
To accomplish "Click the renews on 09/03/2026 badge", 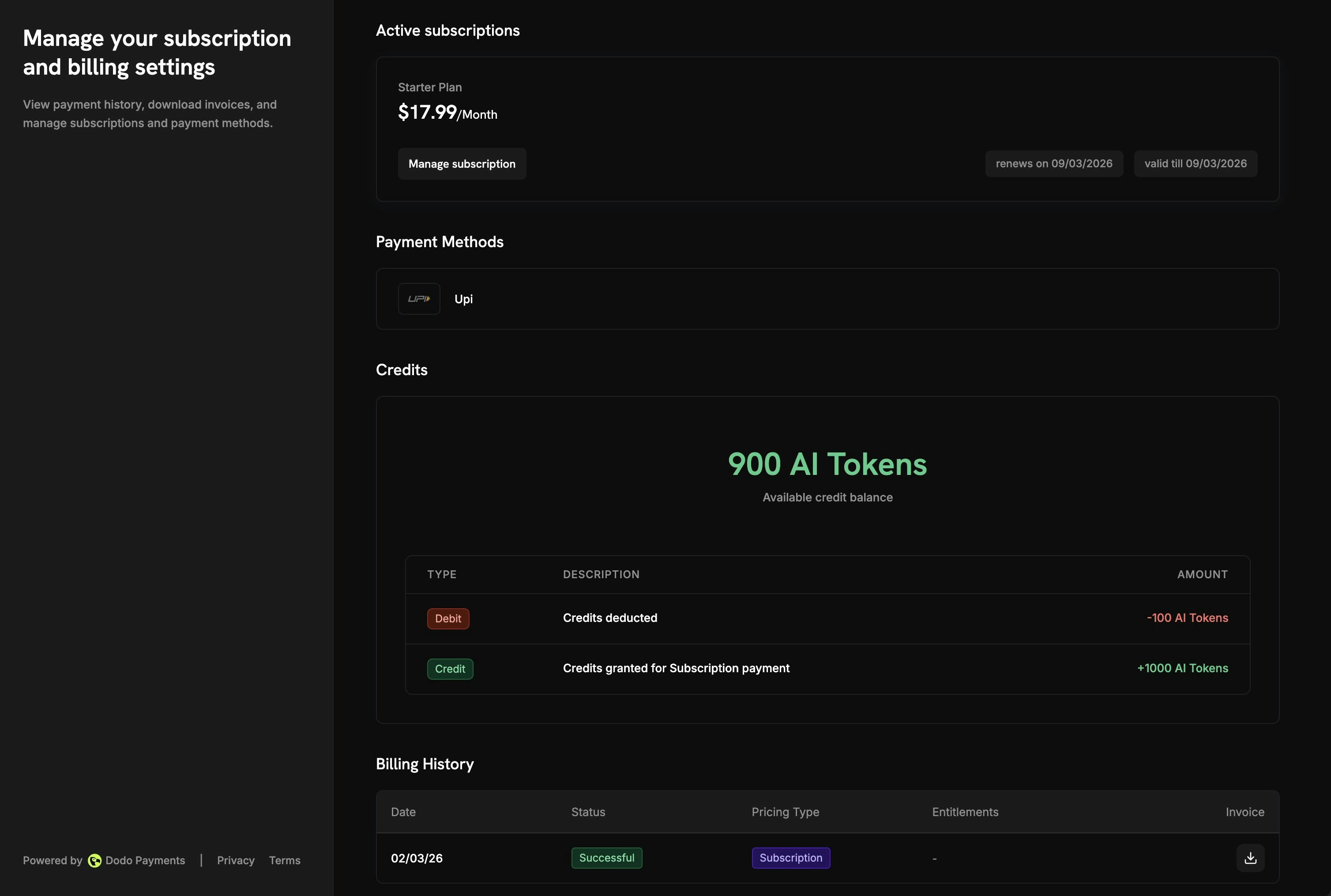I will (1054, 163).
